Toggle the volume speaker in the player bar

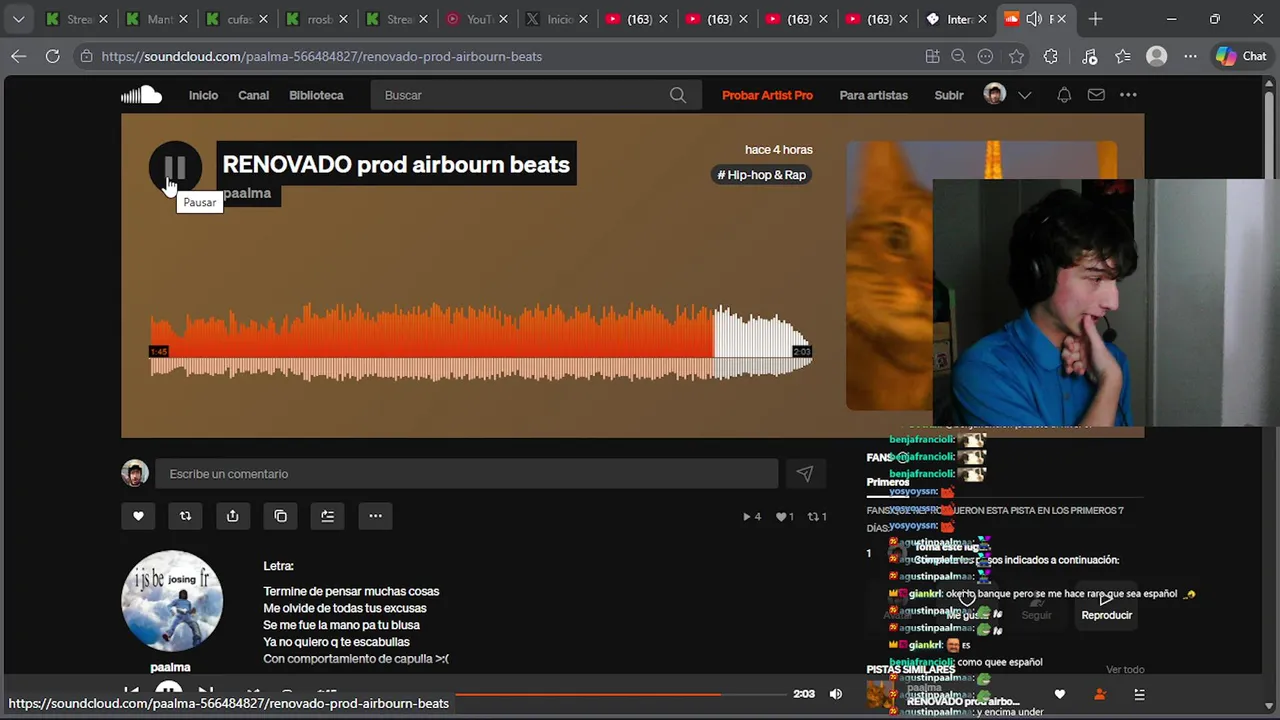pyautogui.click(x=836, y=694)
